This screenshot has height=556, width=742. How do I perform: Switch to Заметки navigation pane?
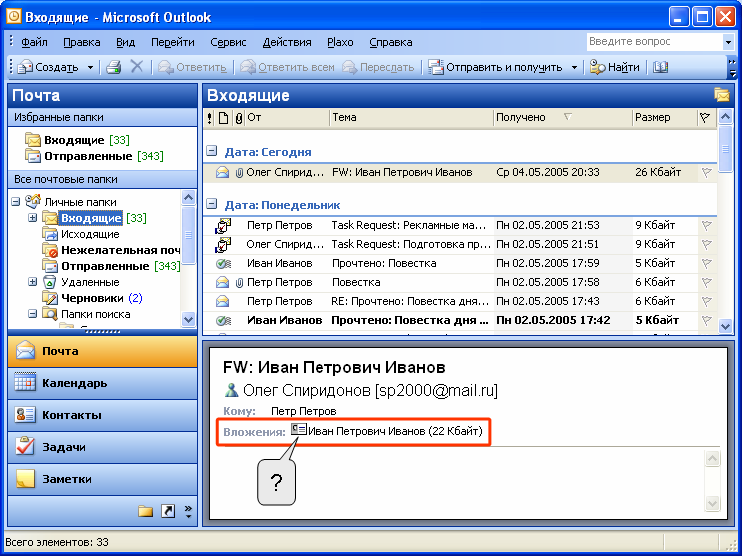[102, 479]
